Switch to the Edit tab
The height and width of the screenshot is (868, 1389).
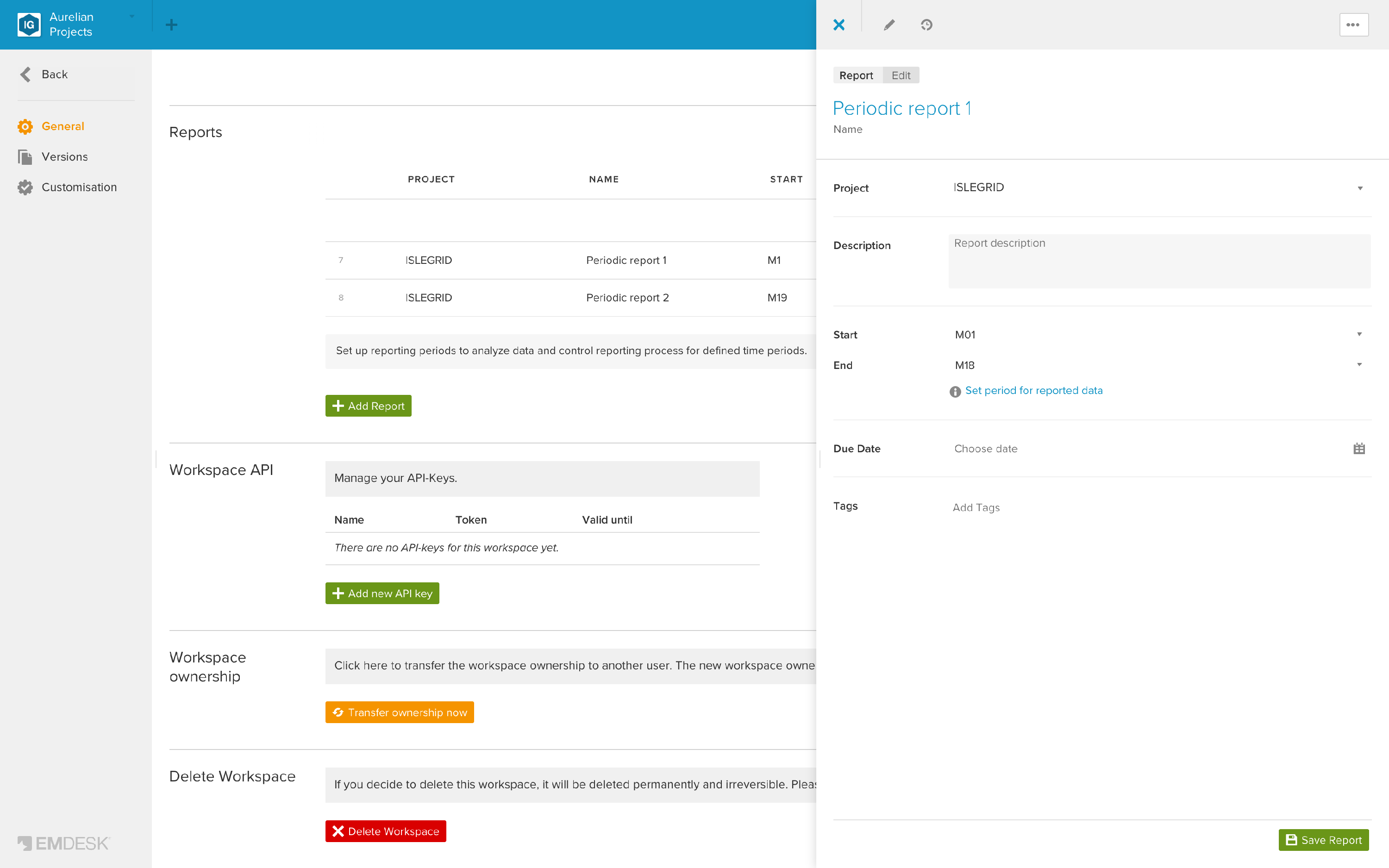[x=901, y=75]
